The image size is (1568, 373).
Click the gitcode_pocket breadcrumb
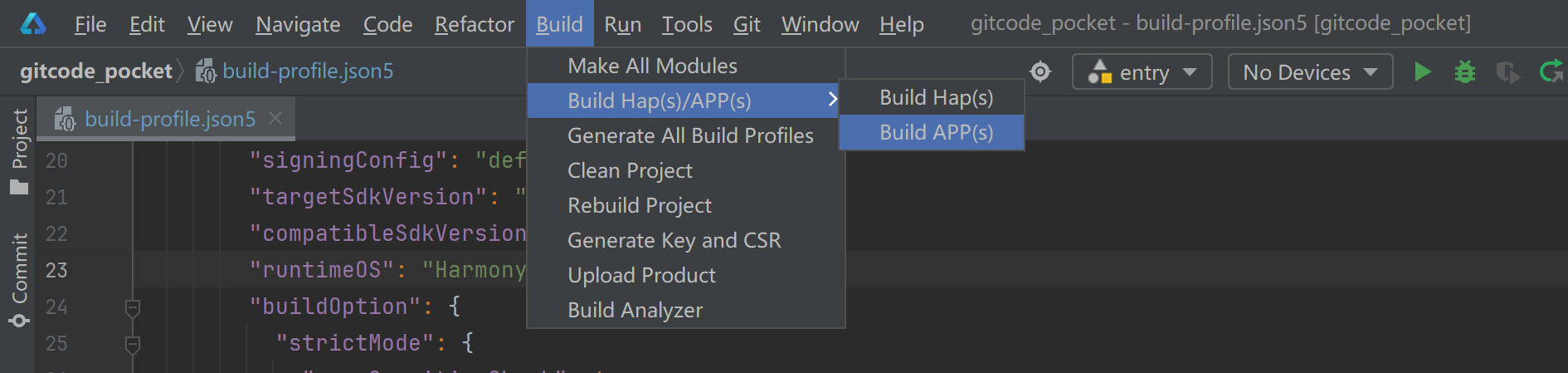95,71
